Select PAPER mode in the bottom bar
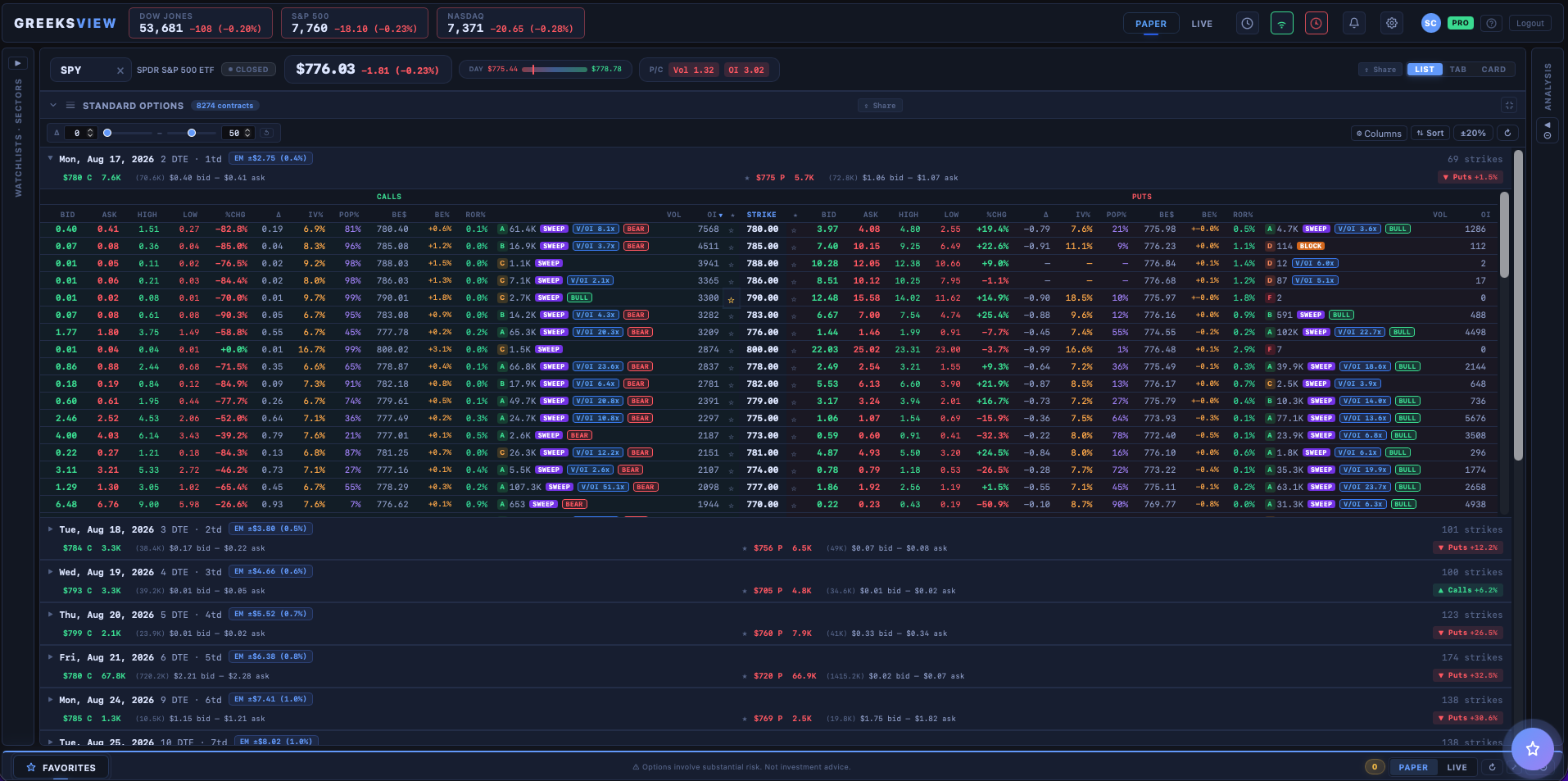This screenshot has height=781, width=1568. tap(1413, 767)
